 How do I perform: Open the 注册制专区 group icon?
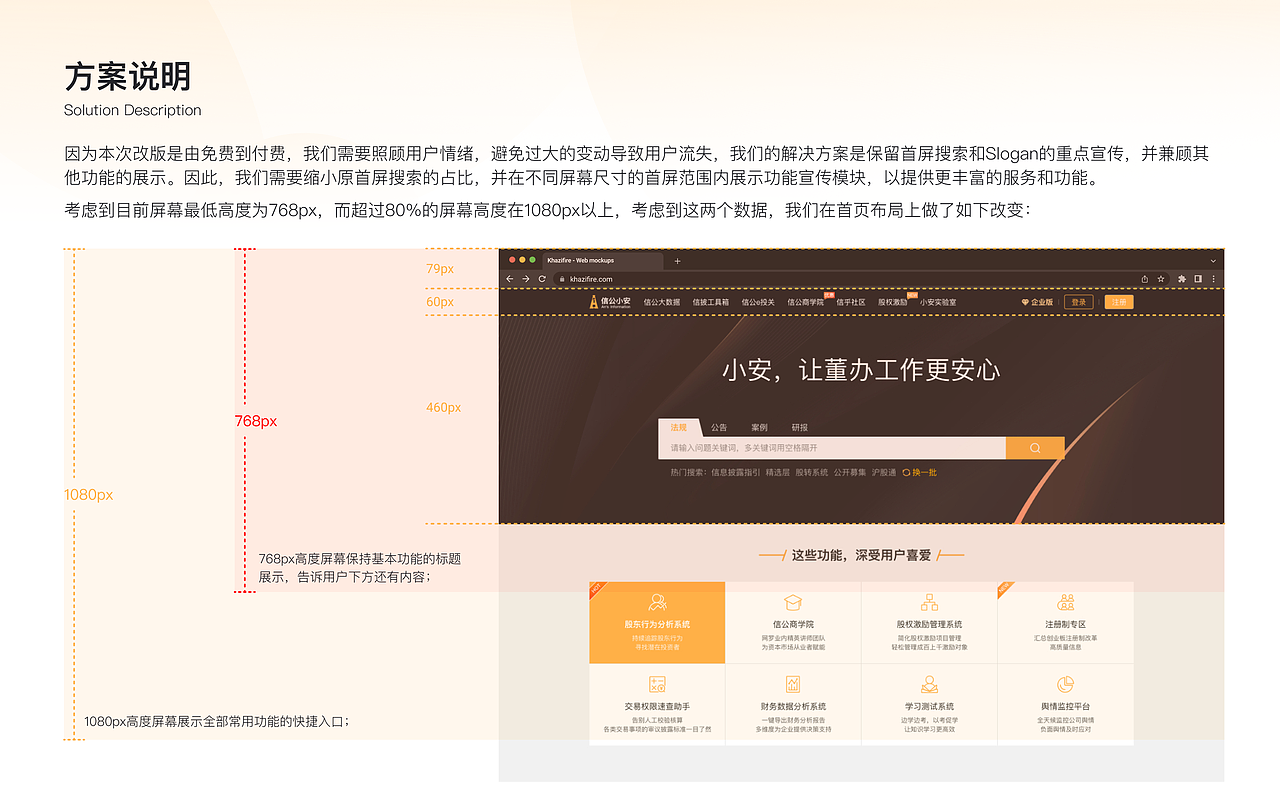point(1066,601)
